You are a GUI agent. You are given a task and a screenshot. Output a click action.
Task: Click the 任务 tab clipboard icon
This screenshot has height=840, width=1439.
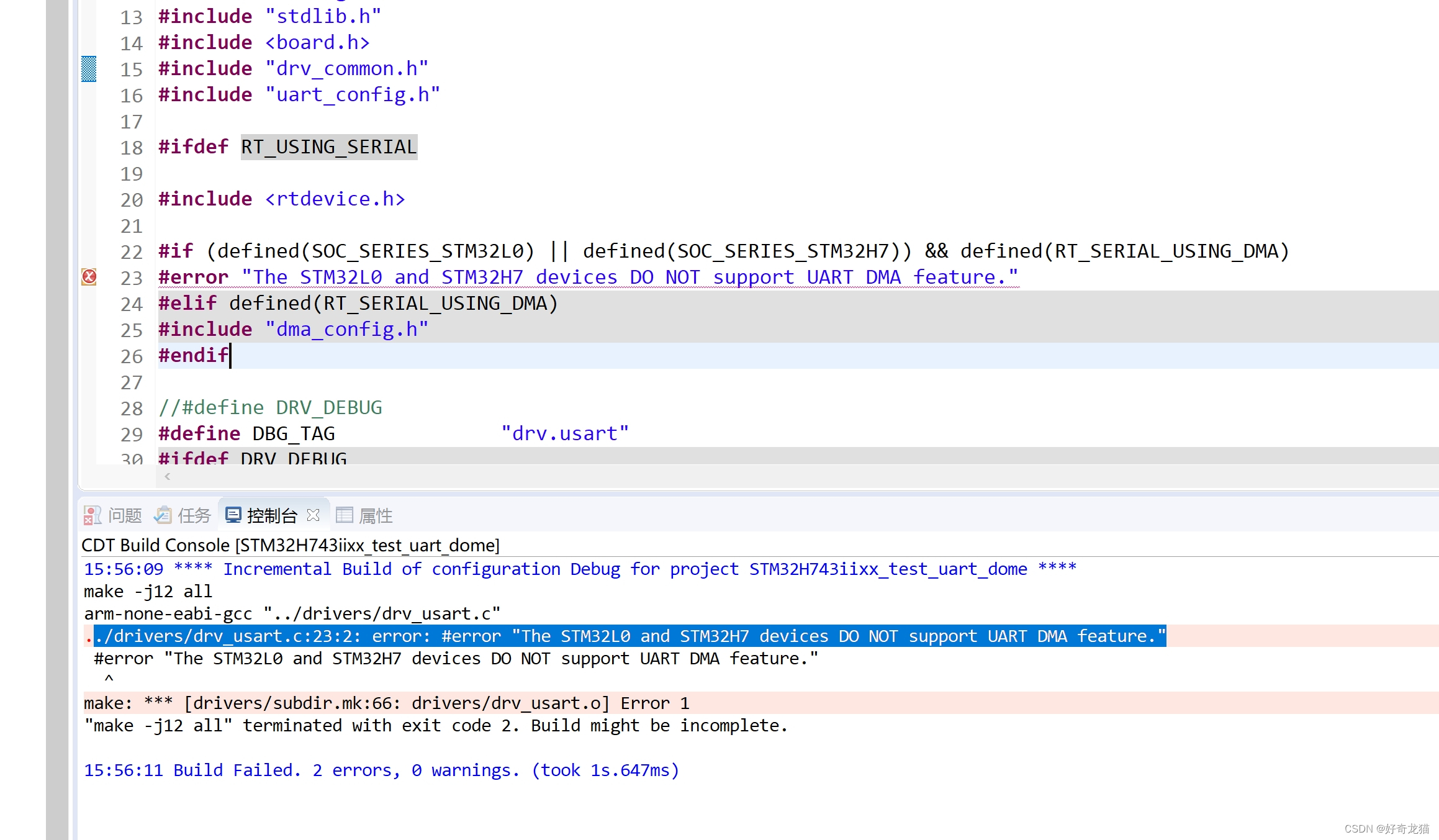163,515
